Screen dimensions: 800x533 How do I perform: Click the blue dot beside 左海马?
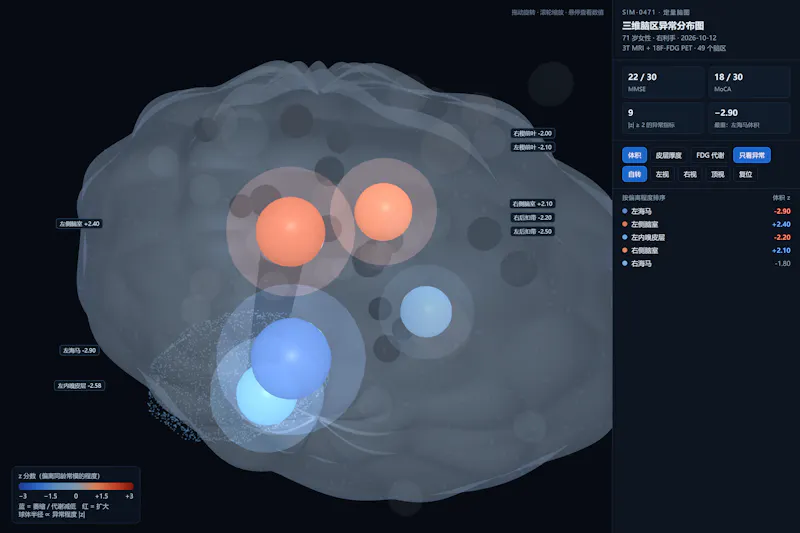tap(625, 211)
